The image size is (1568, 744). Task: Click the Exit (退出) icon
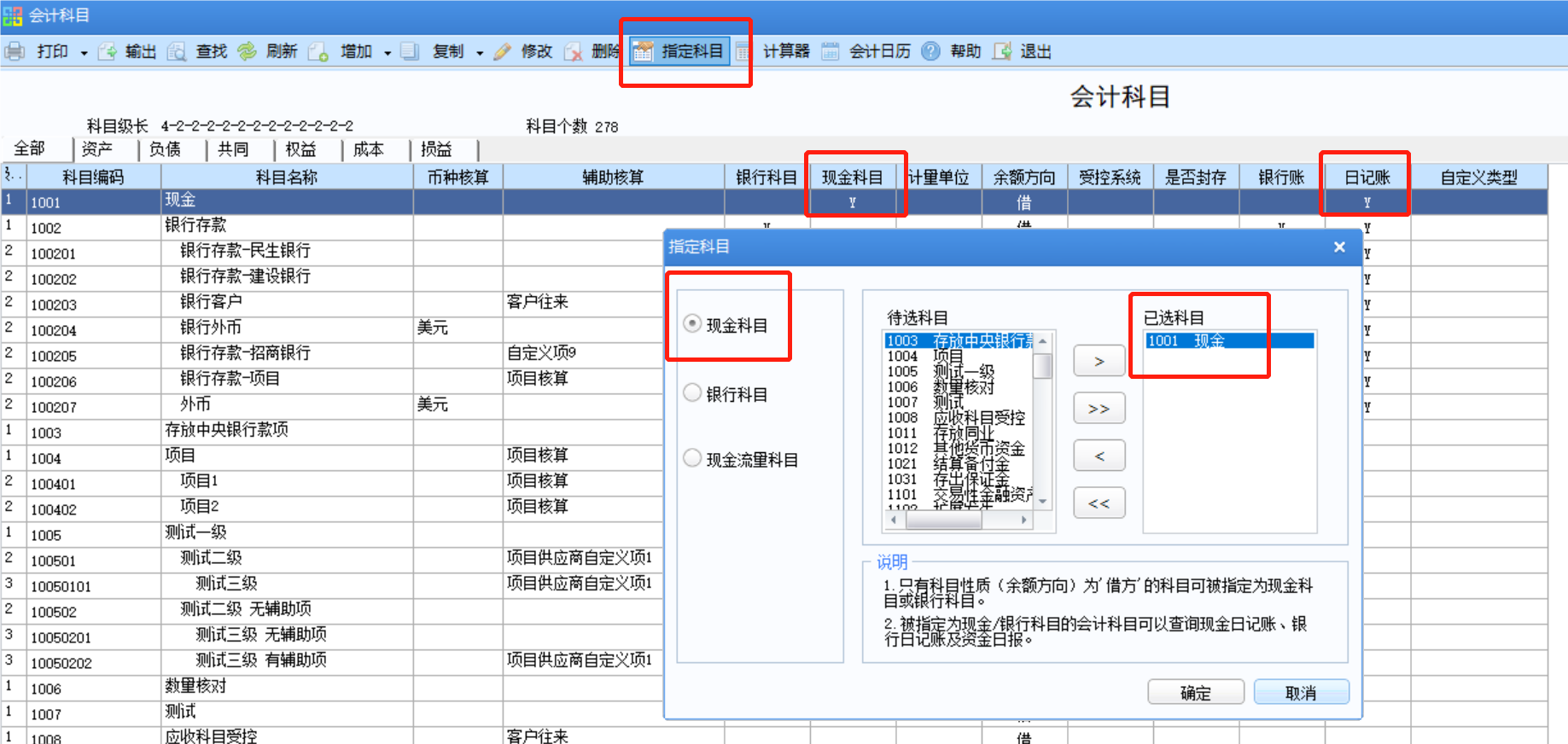tap(1002, 51)
